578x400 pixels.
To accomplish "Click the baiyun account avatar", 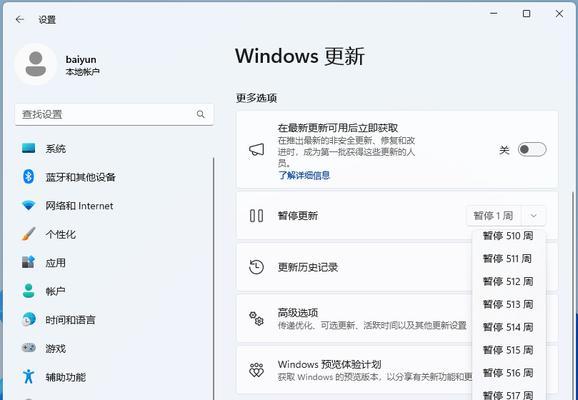I will tap(36, 64).
